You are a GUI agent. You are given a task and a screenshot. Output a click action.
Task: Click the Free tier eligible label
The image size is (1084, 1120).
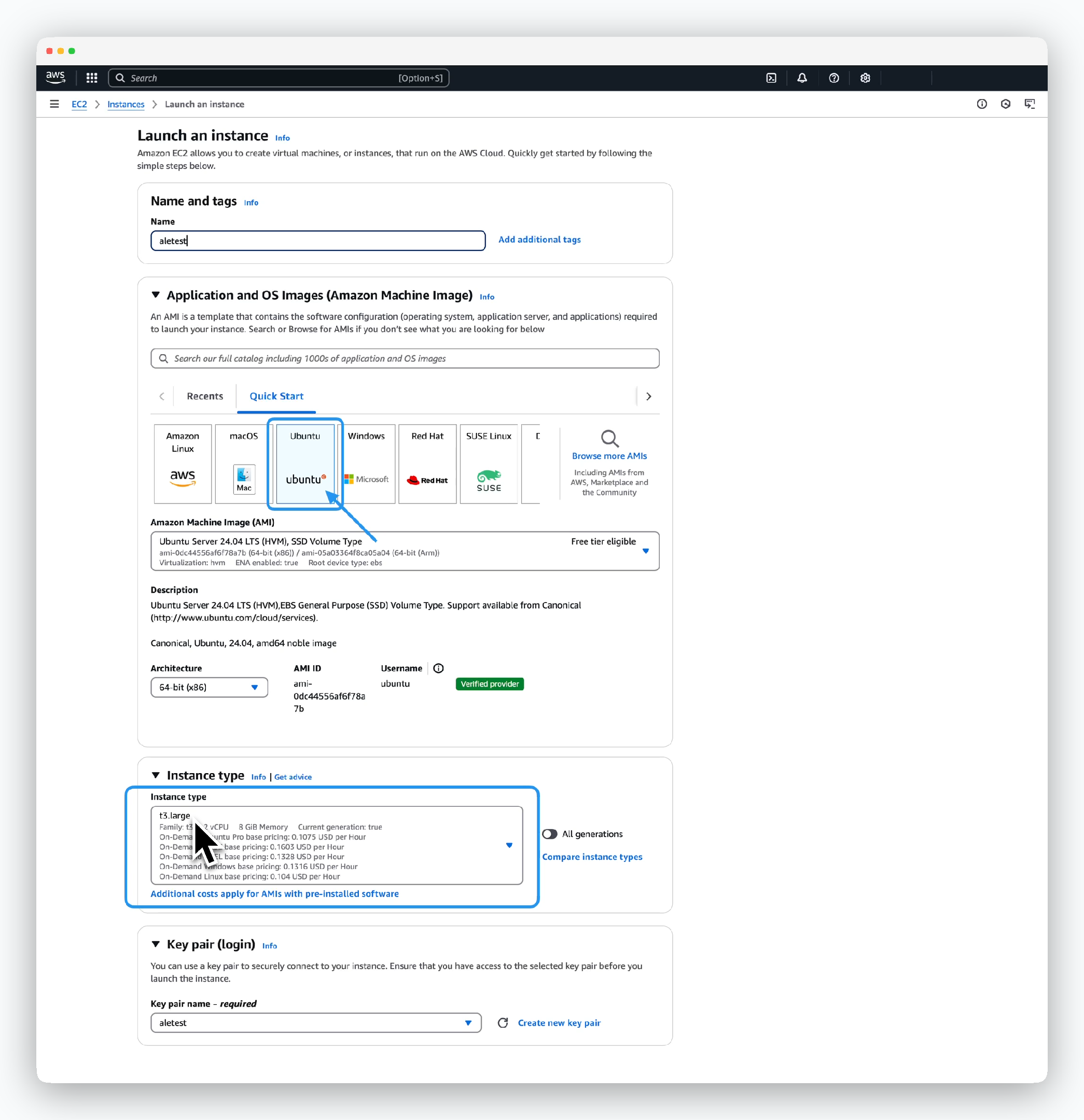[x=603, y=541]
